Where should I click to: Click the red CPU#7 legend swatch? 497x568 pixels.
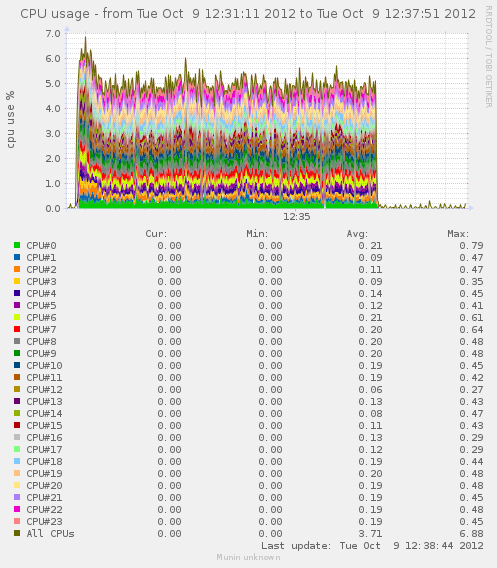[x=17, y=329]
